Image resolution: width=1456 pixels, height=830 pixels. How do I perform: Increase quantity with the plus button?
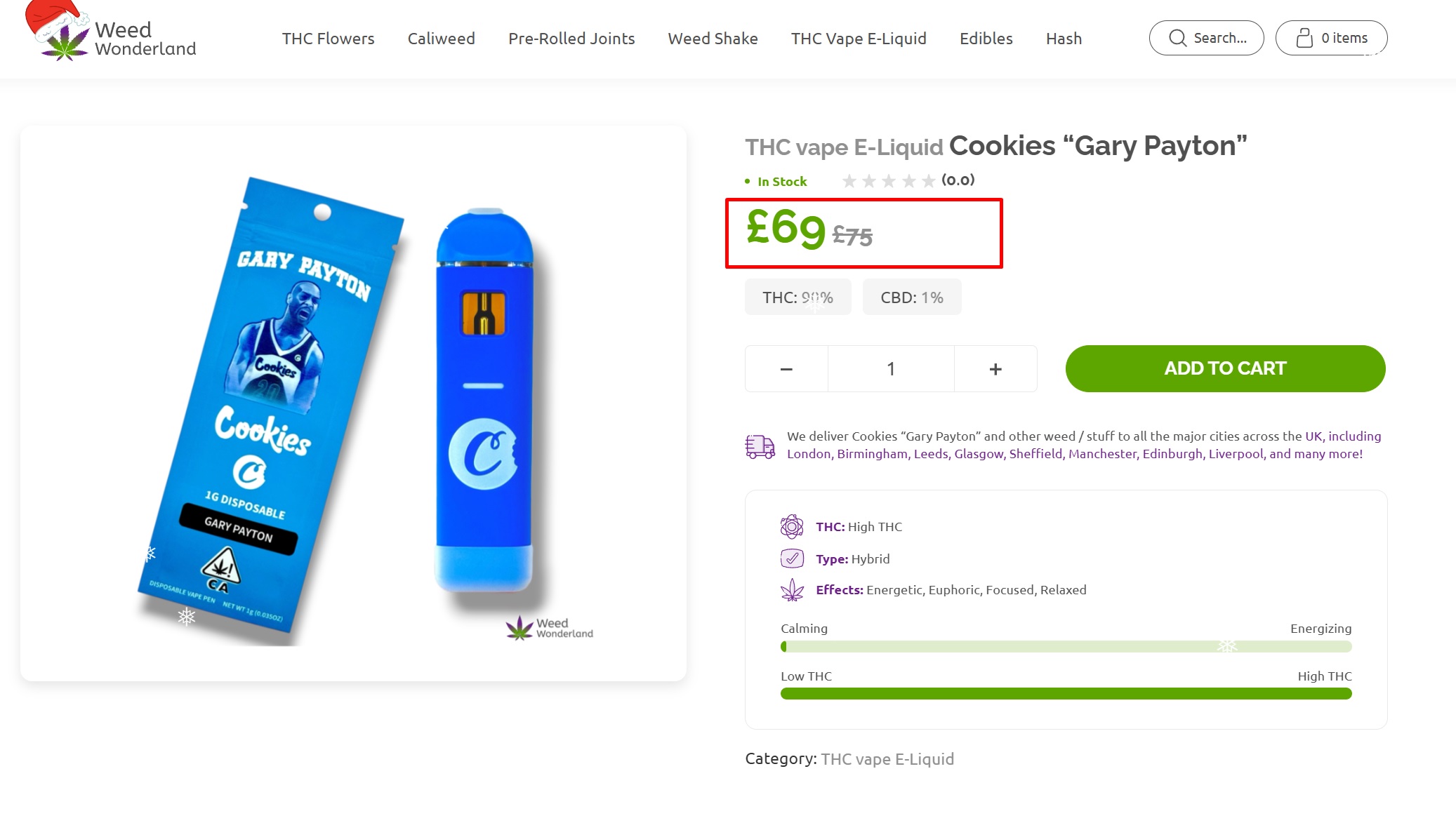click(x=995, y=369)
